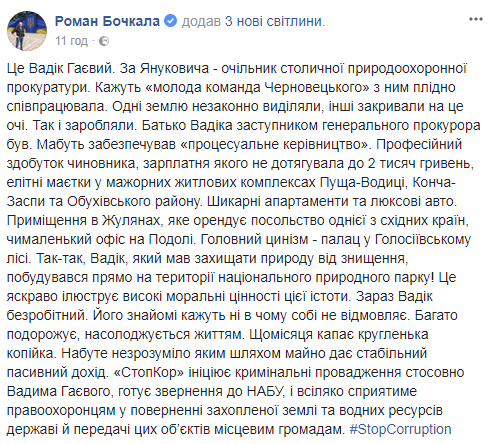Open the post via the '11 год' timestamp
Screen dimensions: 491x444
click(71, 41)
